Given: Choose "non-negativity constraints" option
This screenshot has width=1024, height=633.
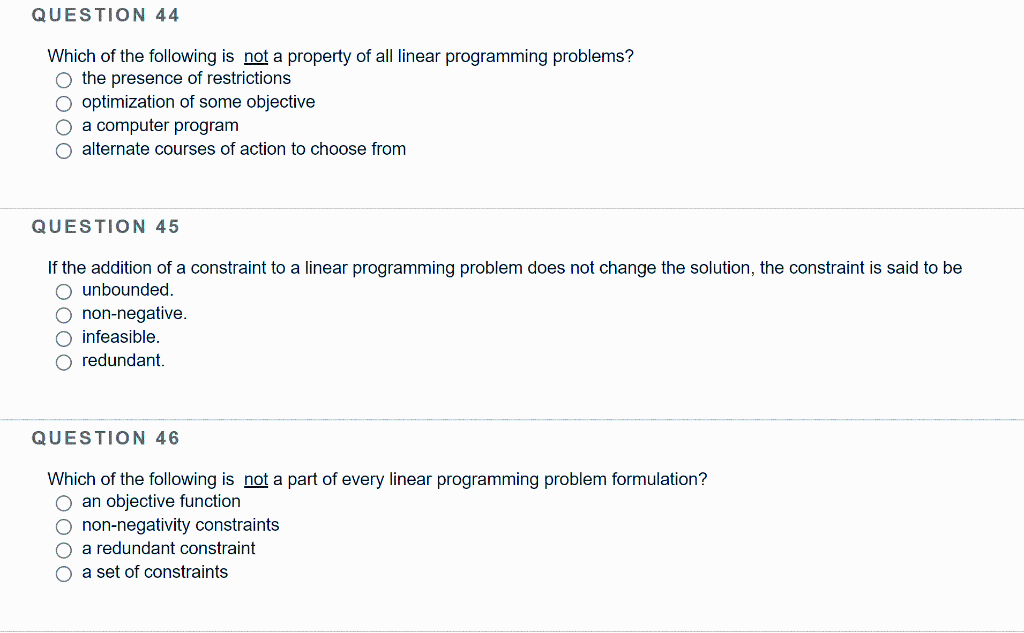Looking at the screenshot, I should point(63,526).
